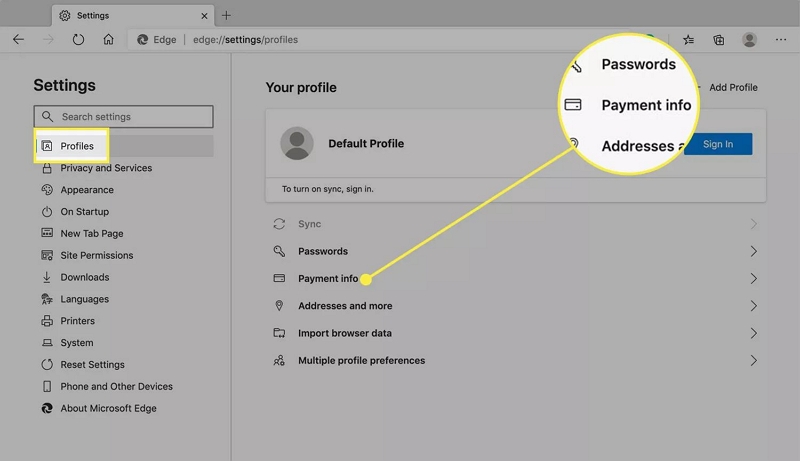This screenshot has width=800, height=461.
Task: Expand Addresses and more chevron
Action: [754, 306]
